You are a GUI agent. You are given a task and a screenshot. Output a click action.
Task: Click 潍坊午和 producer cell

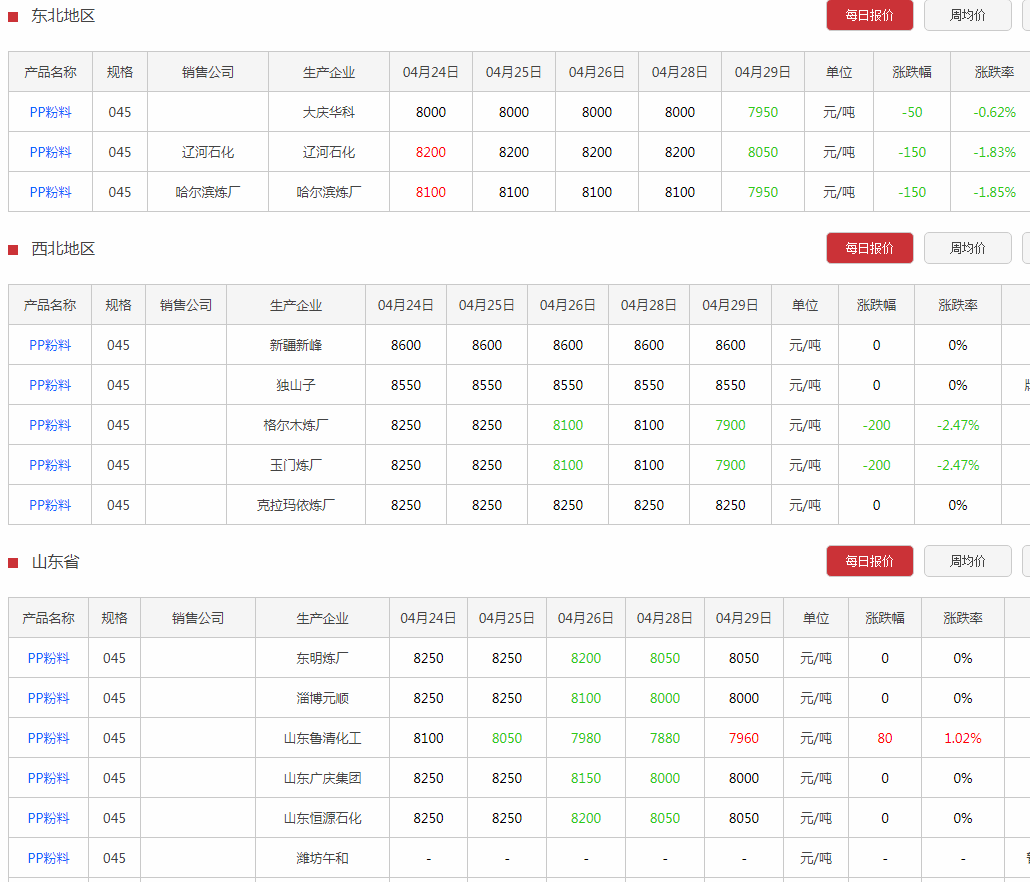[322, 859]
